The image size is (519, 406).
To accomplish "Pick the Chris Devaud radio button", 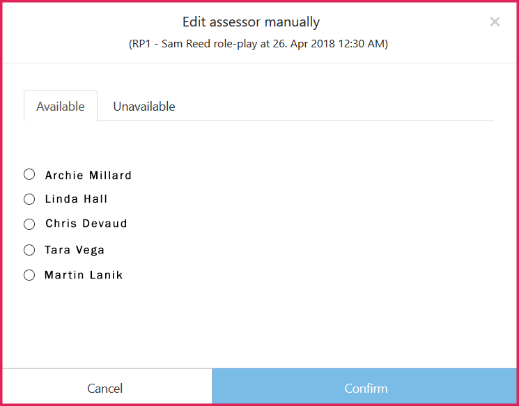I will (x=29, y=224).
